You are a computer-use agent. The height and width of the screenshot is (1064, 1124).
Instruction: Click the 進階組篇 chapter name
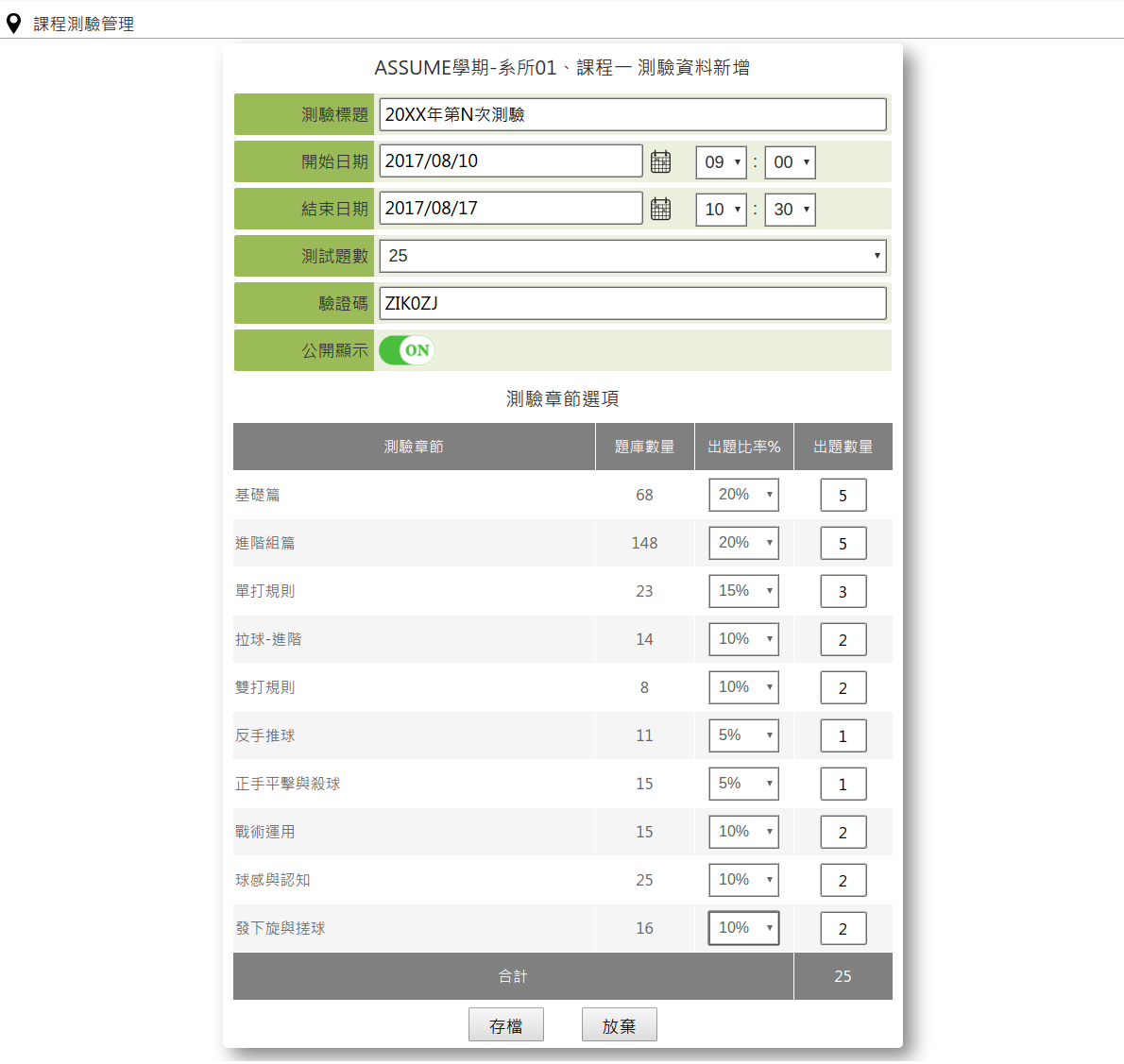[x=265, y=543]
